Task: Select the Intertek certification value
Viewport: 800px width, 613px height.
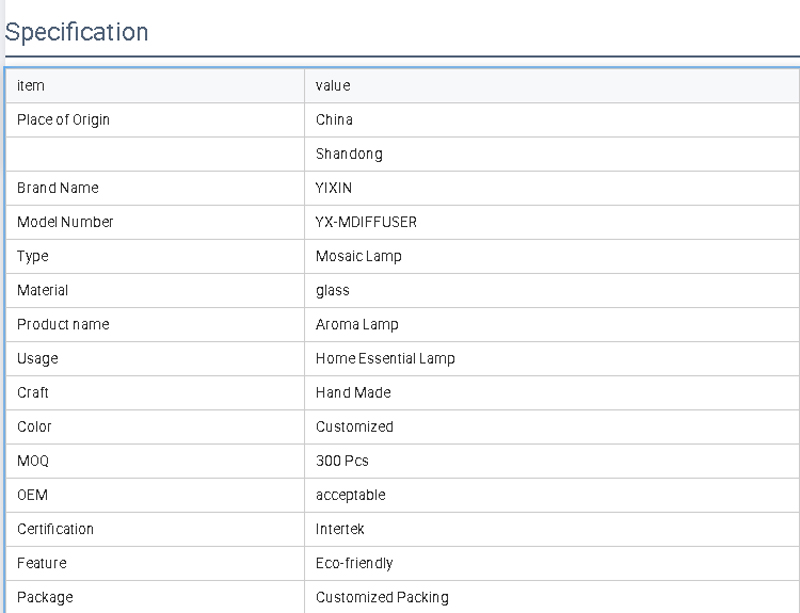Action: point(341,529)
